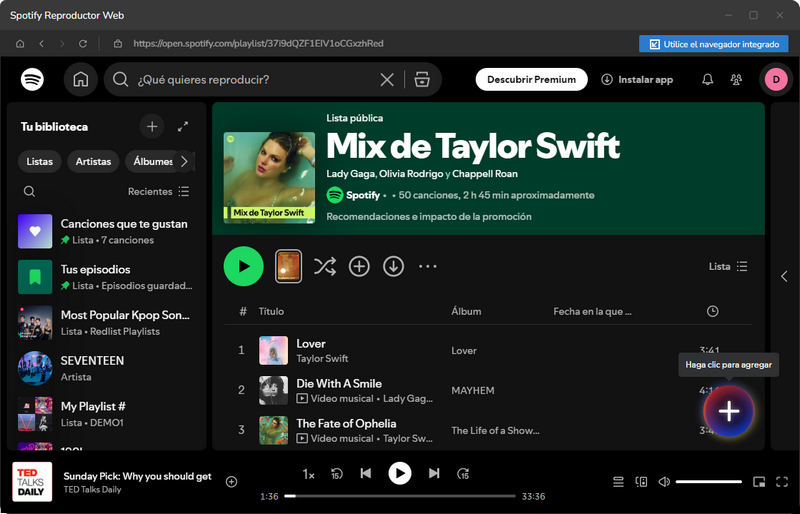Viewport: 800px width, 514px height.
Task: Open Lista view options dropdown
Action: [728, 266]
